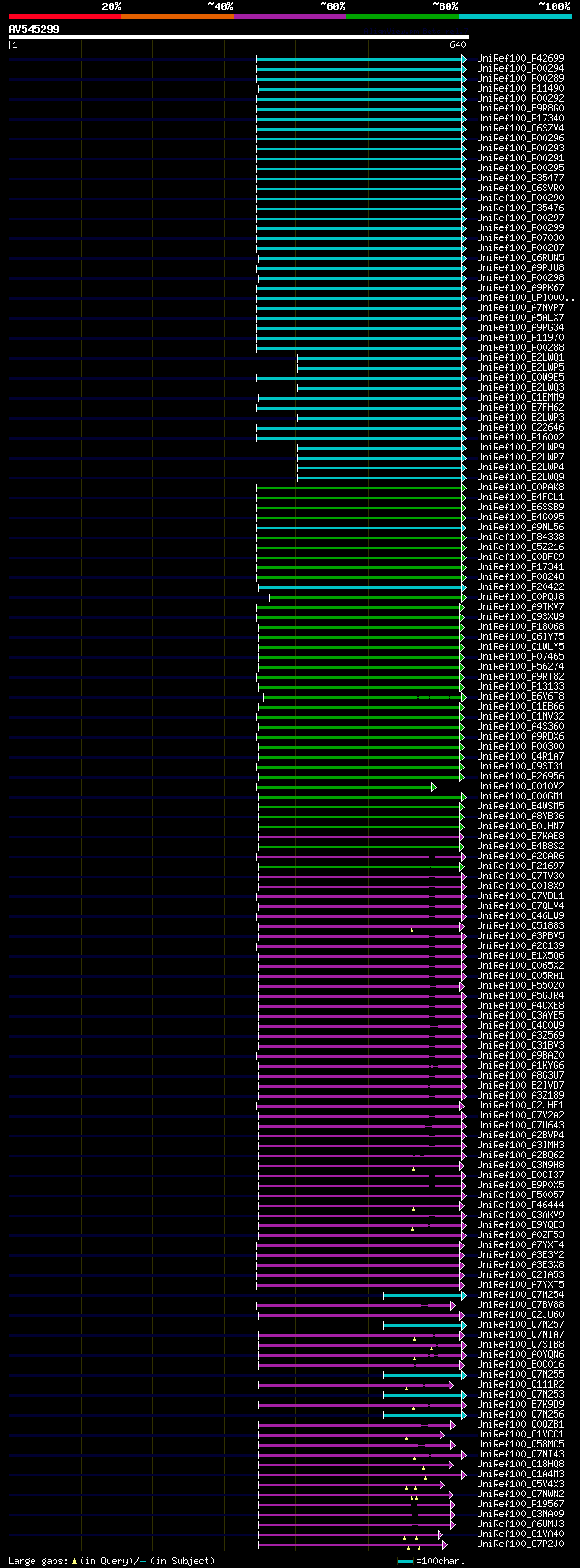Viewport: 580px width, 1568px height.
Task: Click the UniRef100_B2LWQ1 label
Action: coord(520,357)
